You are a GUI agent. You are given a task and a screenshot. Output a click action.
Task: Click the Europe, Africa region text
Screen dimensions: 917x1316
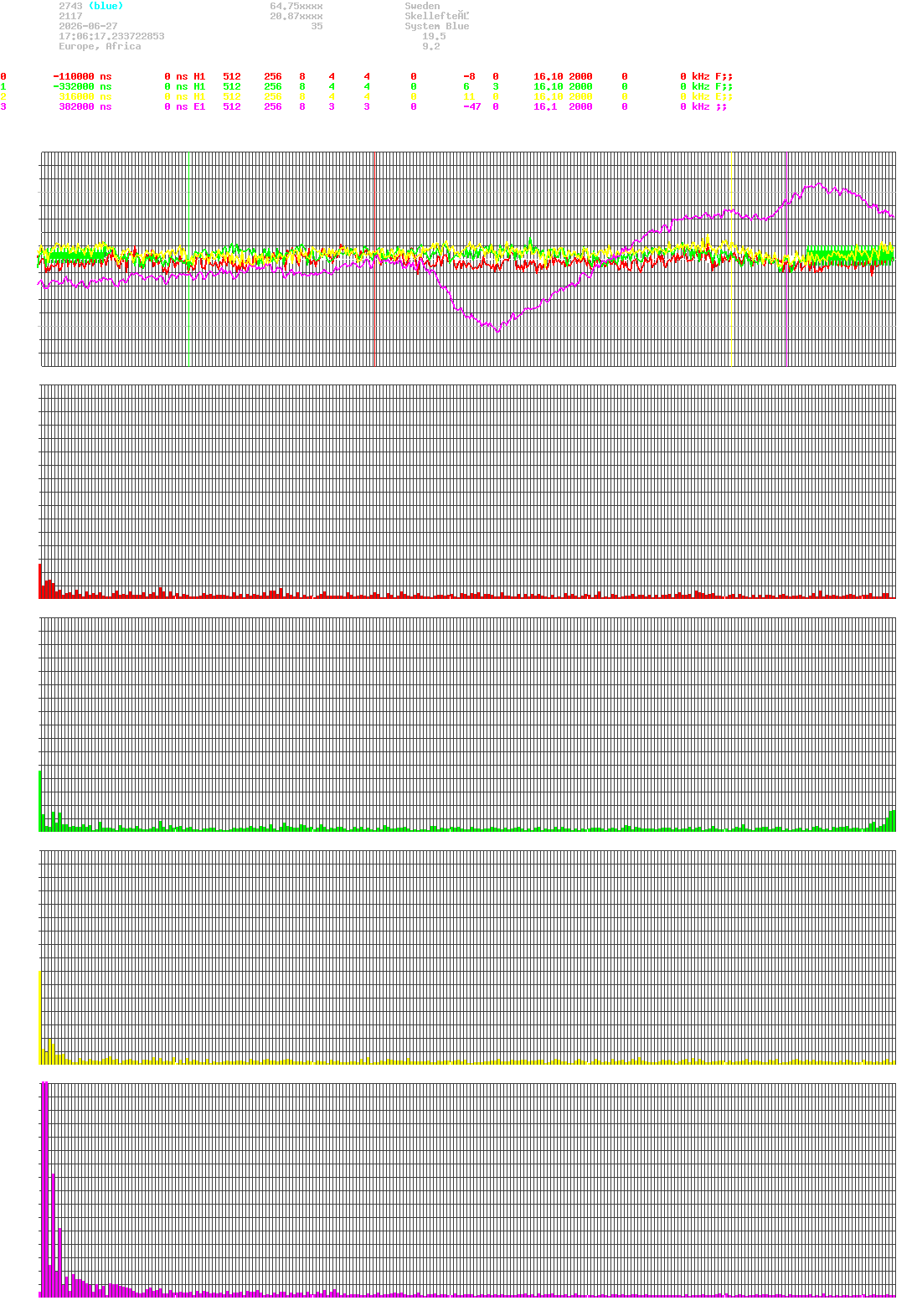coord(100,46)
